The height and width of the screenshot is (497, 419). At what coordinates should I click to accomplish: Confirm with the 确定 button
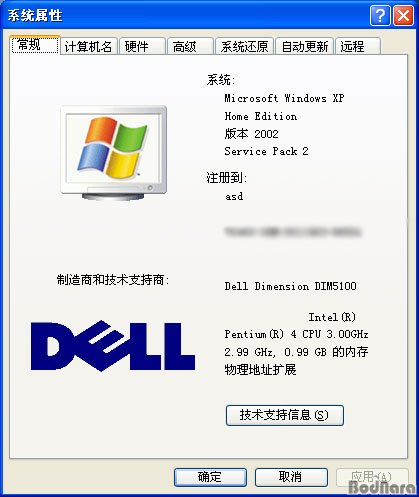pos(210,477)
